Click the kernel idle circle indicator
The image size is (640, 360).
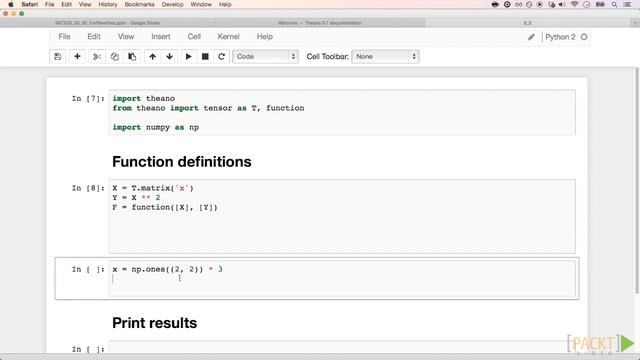[x=584, y=37]
